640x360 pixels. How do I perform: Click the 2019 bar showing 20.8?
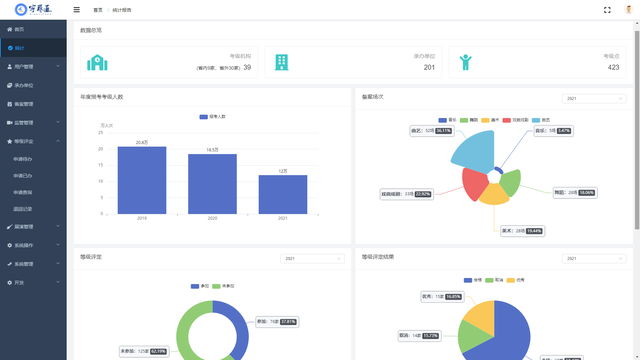click(x=142, y=180)
